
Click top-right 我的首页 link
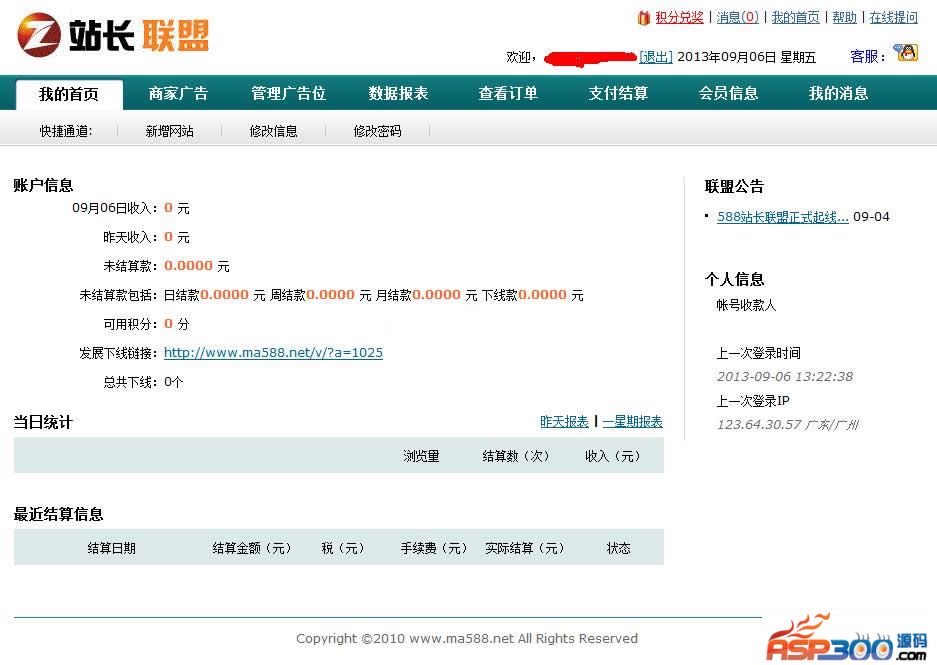[x=795, y=17]
